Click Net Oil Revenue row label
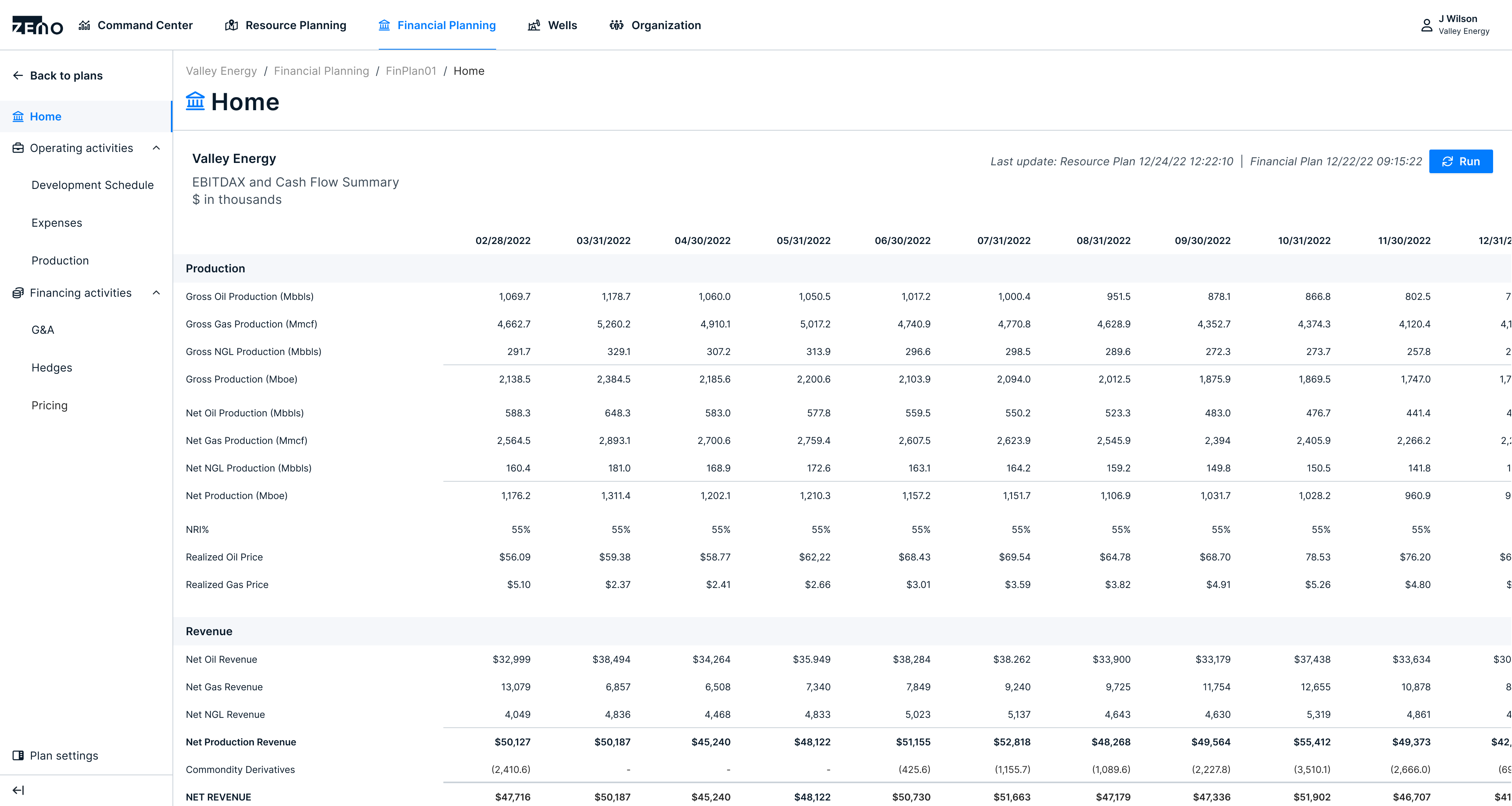 click(x=221, y=659)
